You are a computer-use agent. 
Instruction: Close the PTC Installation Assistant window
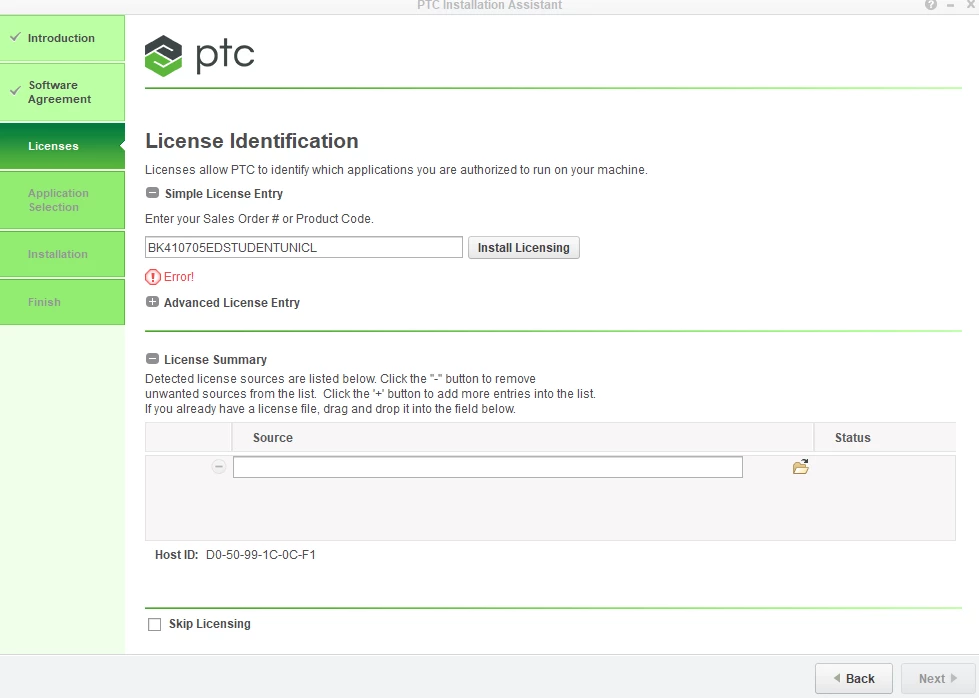pos(970,5)
